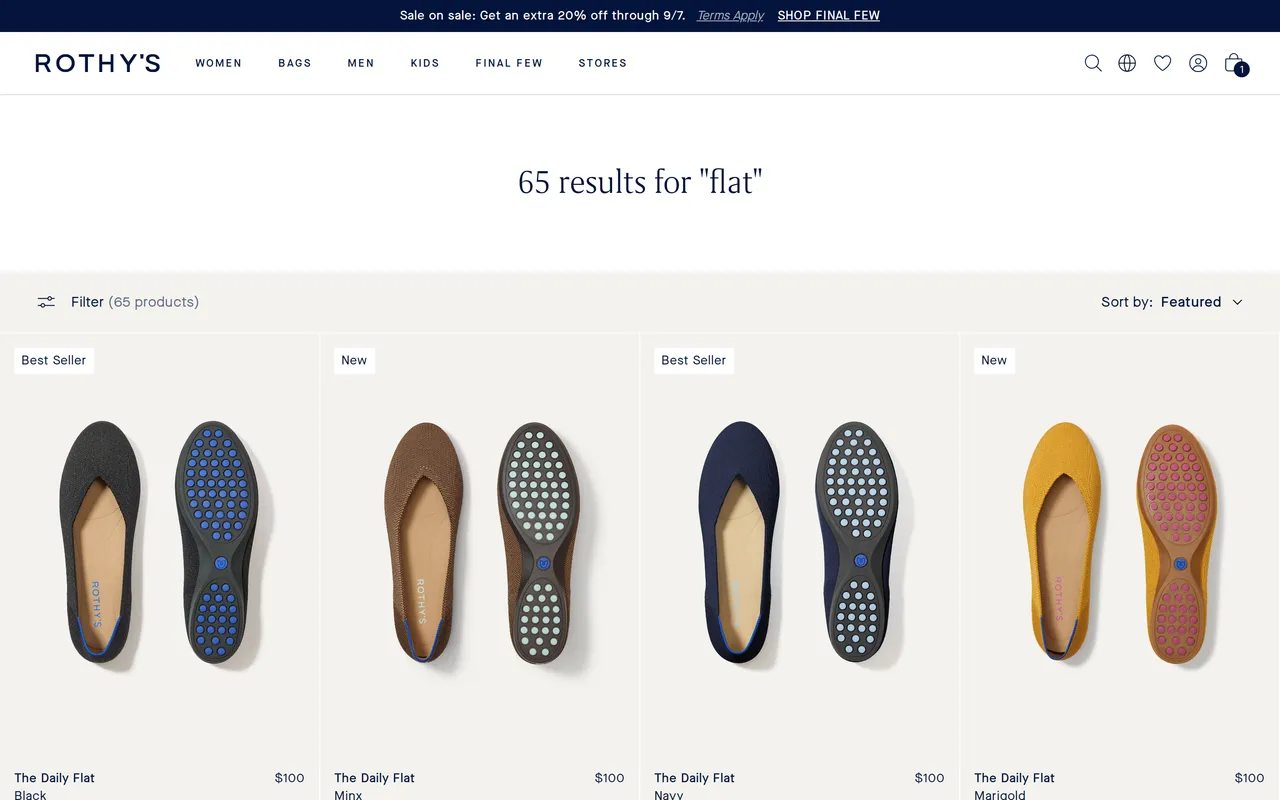Viewport: 1280px width, 800px height.
Task: Open the account profile icon
Action: (x=1198, y=63)
